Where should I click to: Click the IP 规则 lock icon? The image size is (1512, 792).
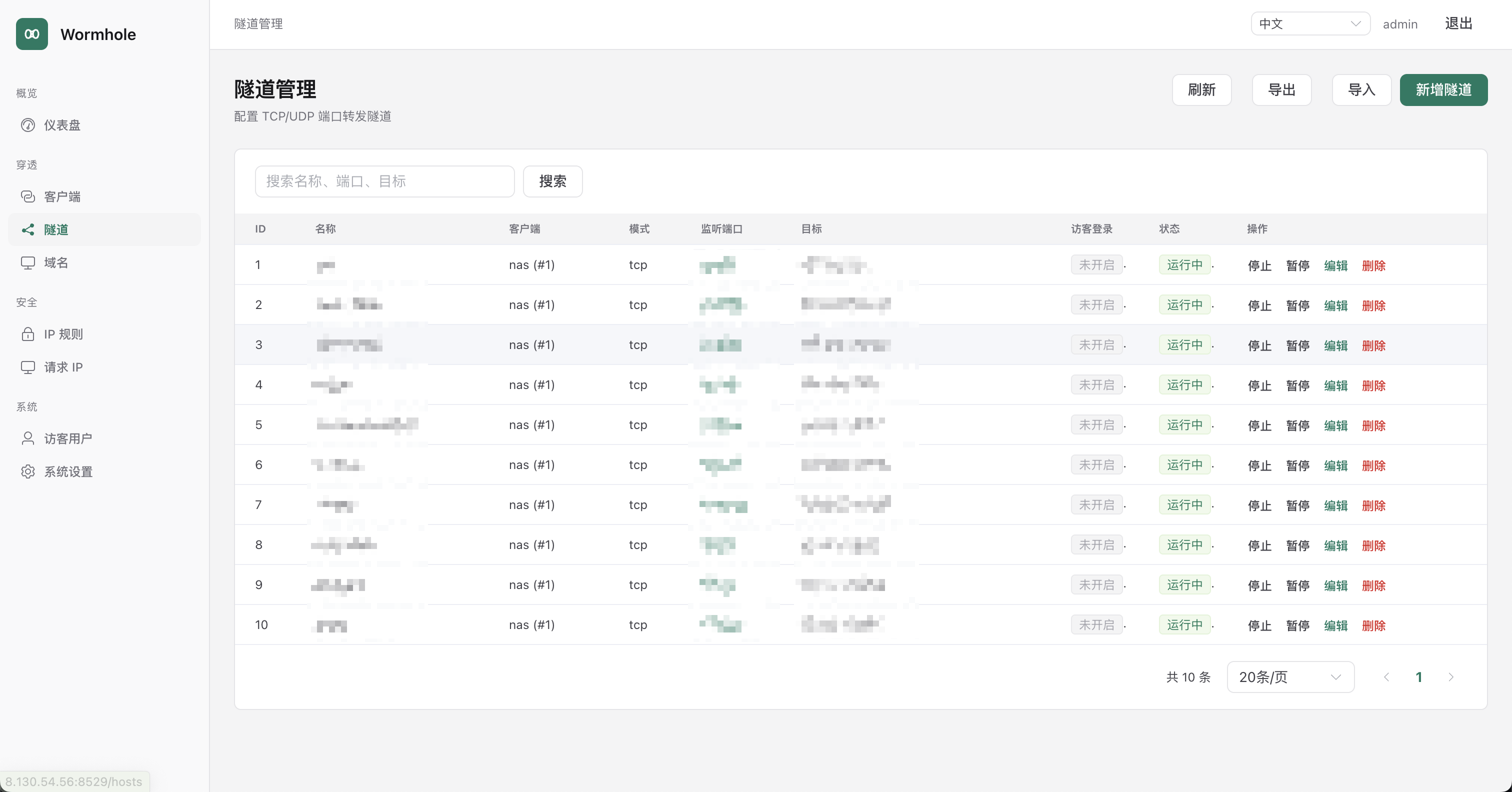pyautogui.click(x=27, y=334)
